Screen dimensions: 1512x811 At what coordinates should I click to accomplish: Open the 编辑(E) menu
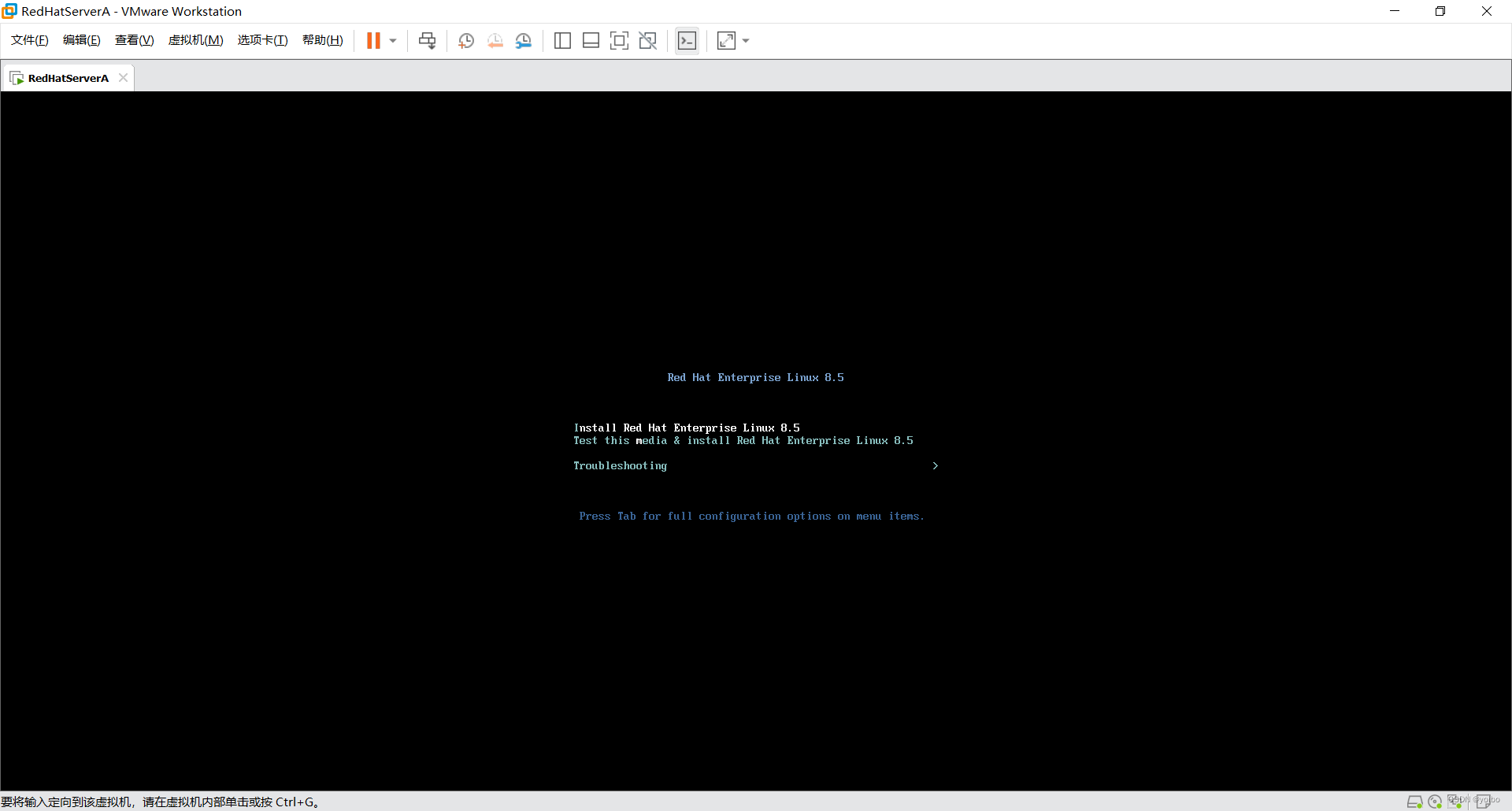pos(82,40)
